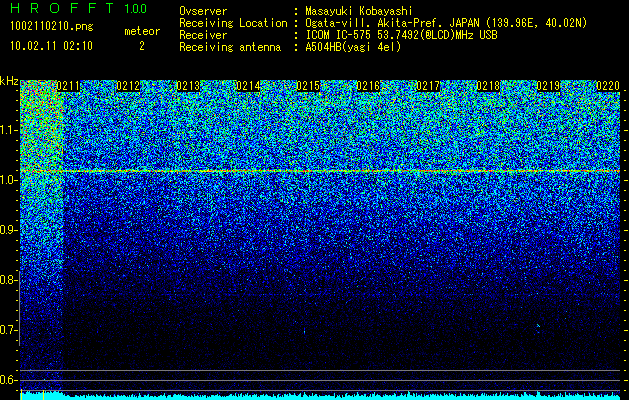Click the 'meteor' count label
Viewport: 629px width, 400px height.
[142, 31]
